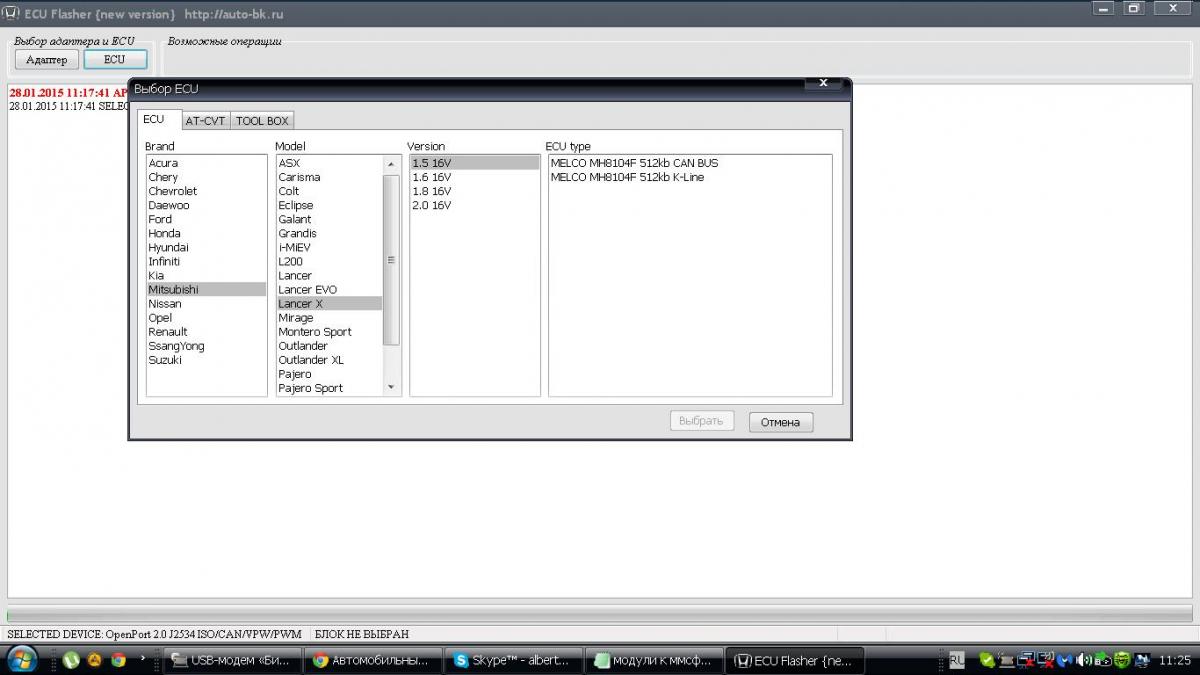1200x675 pixels.
Task: Select Honda in the Brand list
Action: coord(164,233)
